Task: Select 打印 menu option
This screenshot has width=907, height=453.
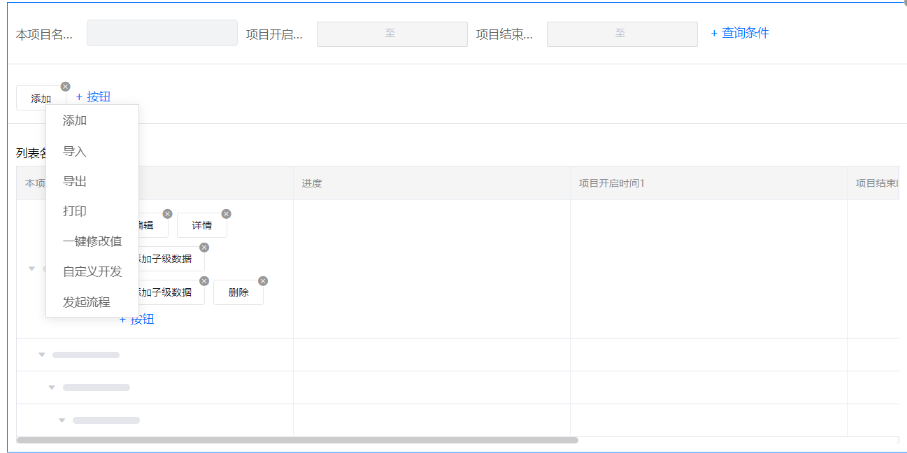Action: pyautogui.click(x=75, y=211)
